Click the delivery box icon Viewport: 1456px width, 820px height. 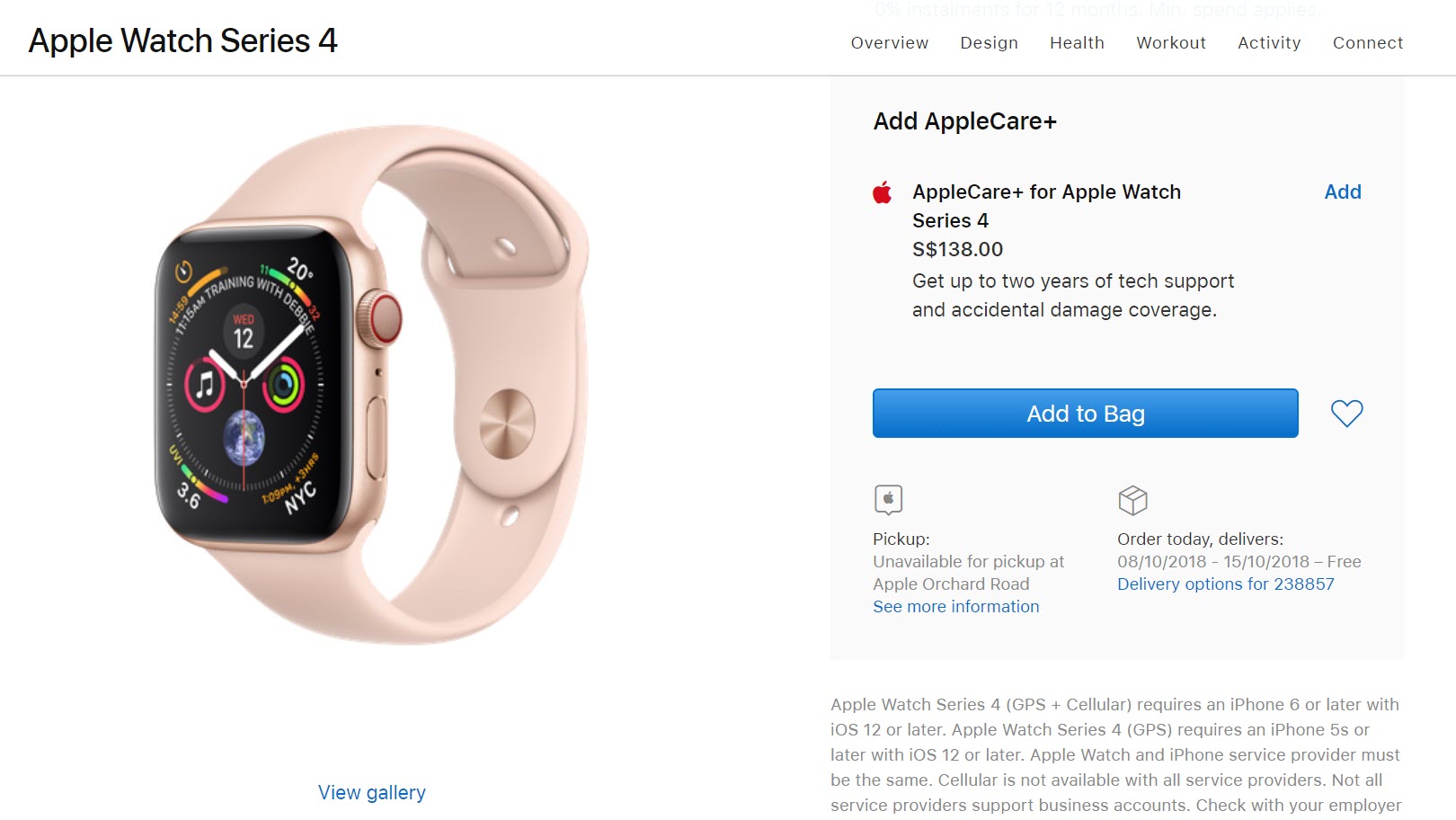tap(1132, 500)
